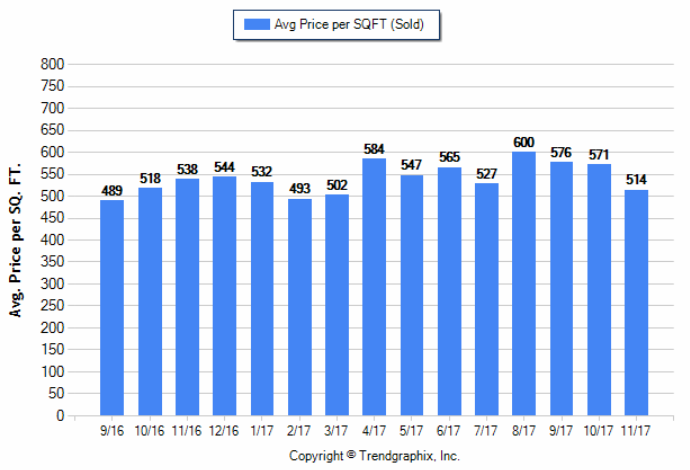Select the 12/16 bar showing 544

click(224, 296)
